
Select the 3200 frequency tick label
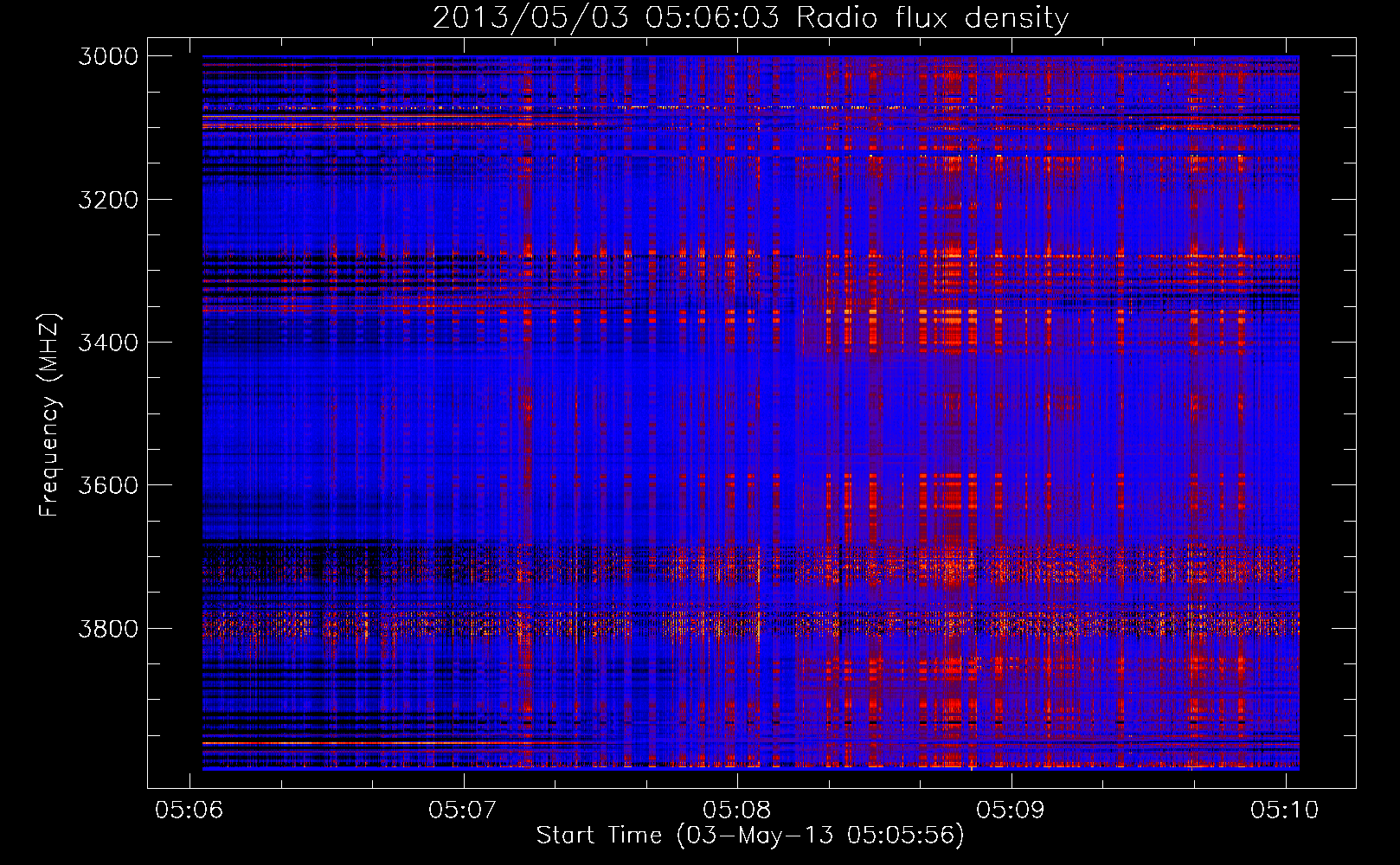pyautogui.click(x=108, y=200)
